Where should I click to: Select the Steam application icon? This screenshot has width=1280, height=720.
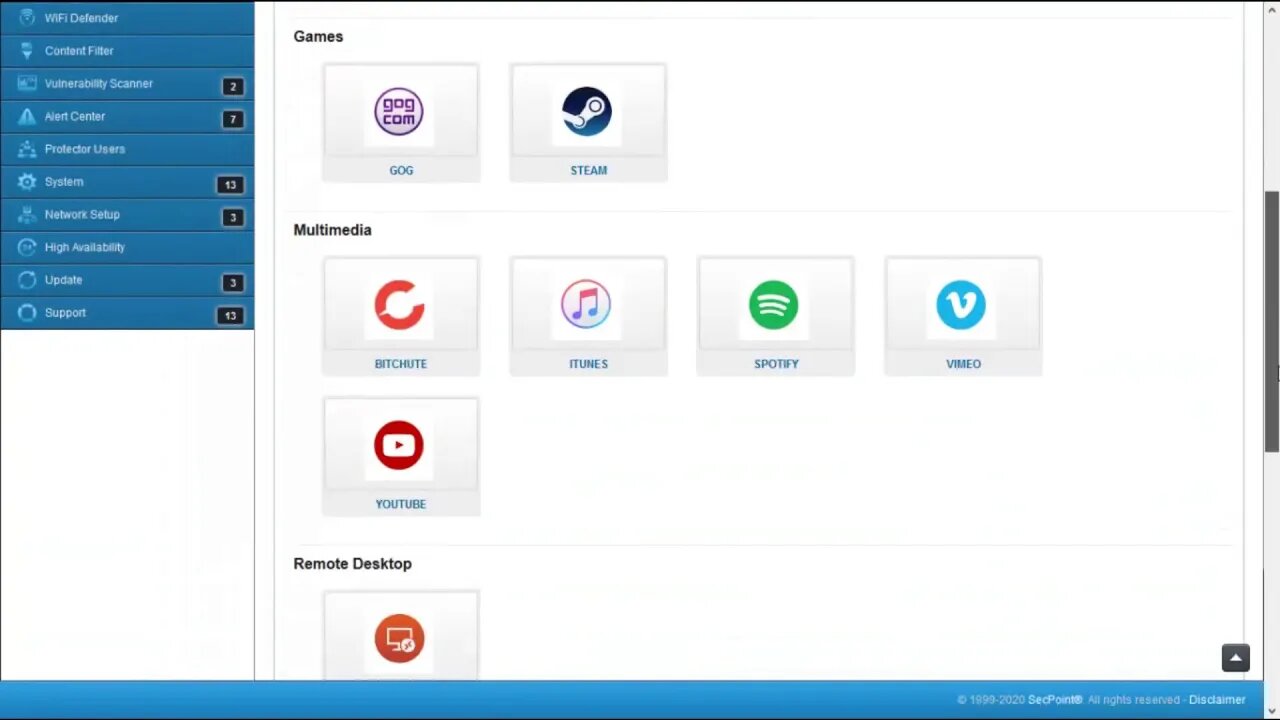pos(587,111)
